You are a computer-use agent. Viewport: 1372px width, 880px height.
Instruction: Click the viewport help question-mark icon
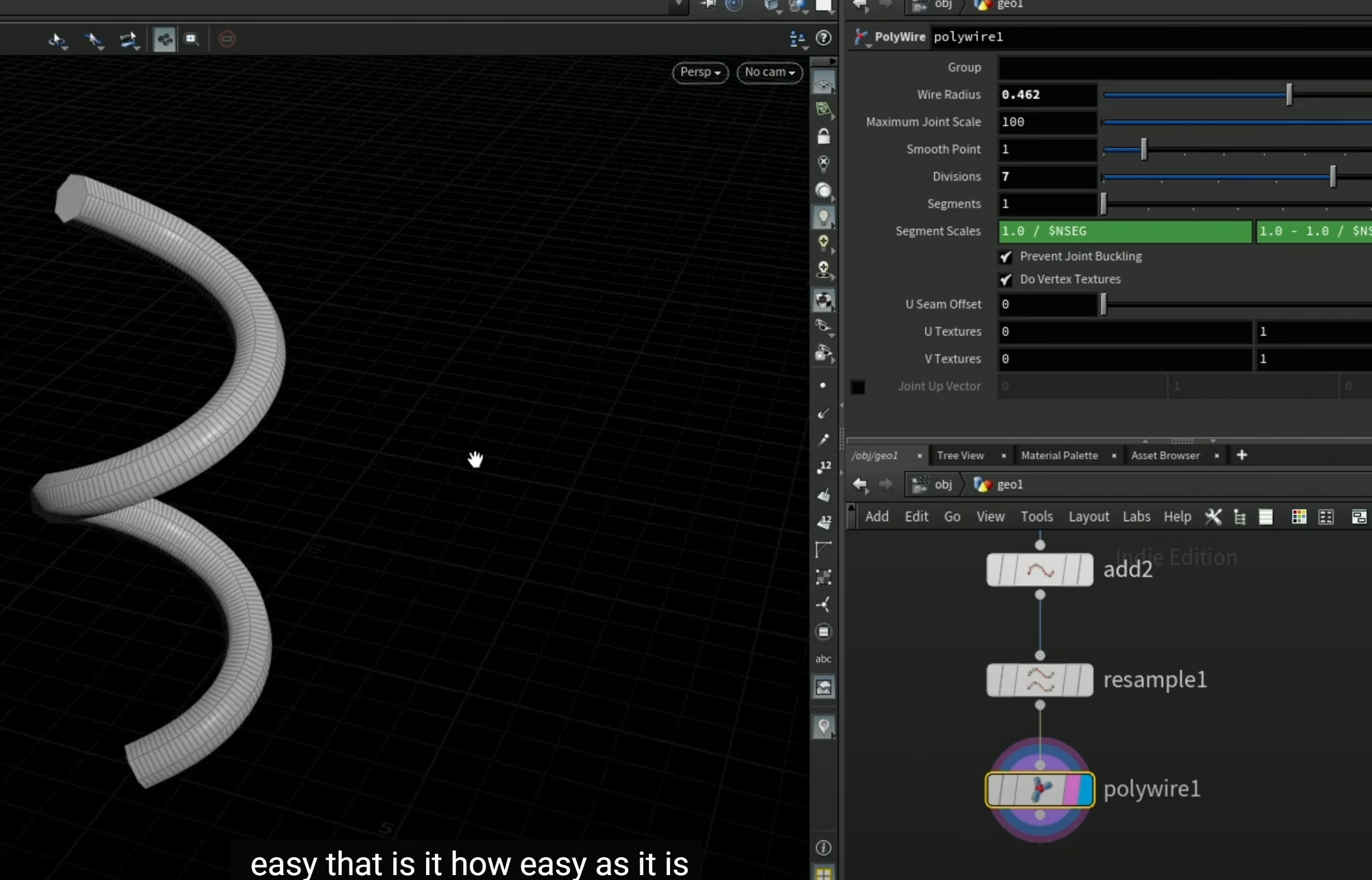tap(823, 38)
